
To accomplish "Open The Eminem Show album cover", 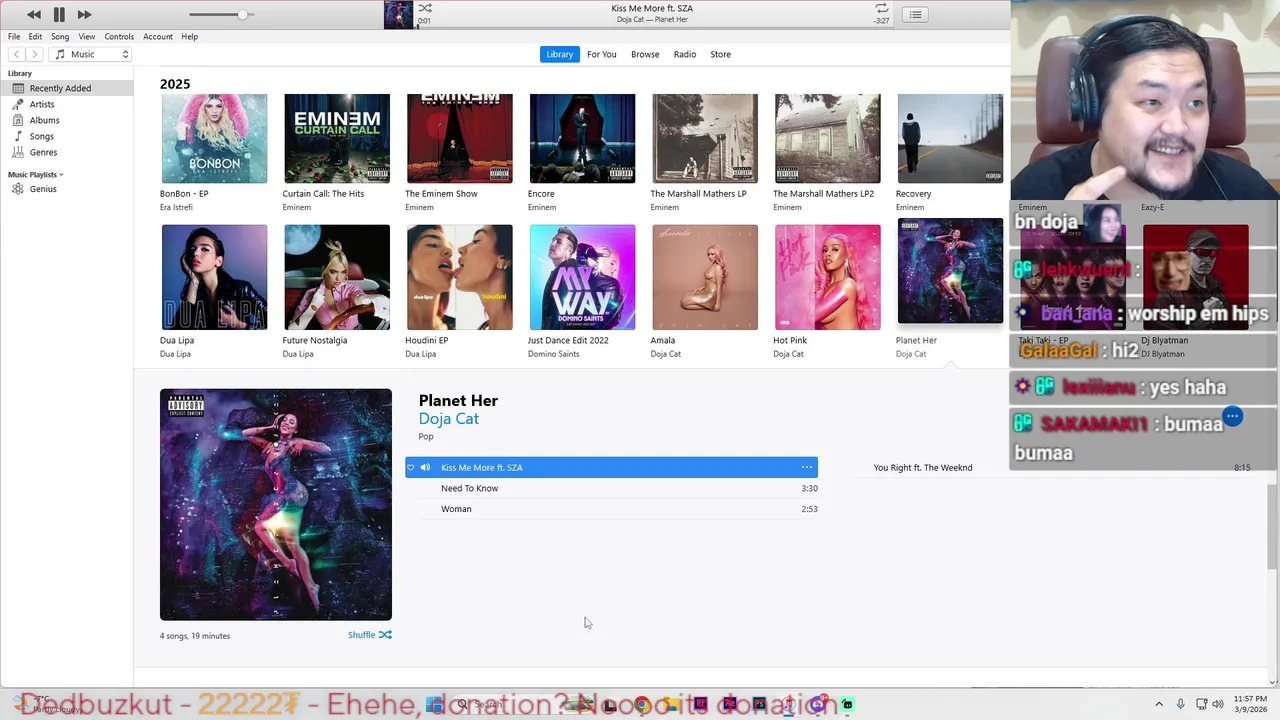I will [460, 139].
